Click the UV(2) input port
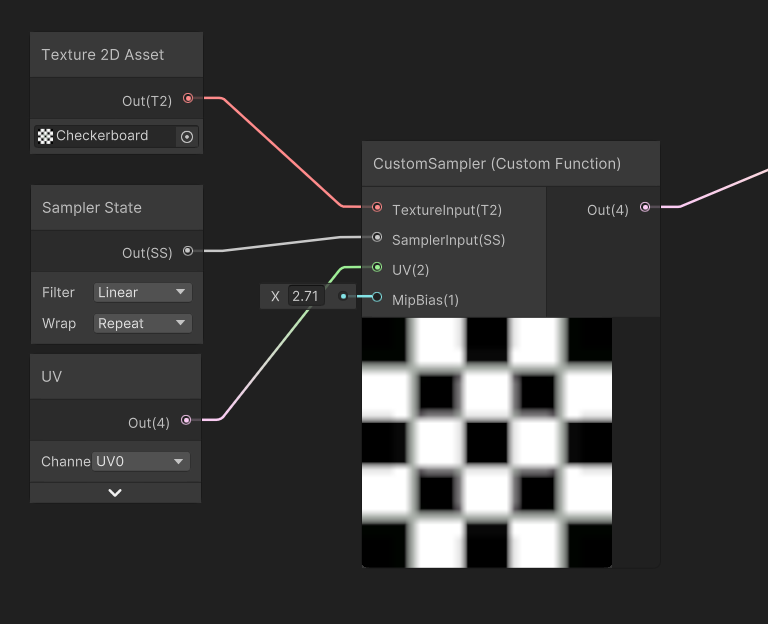 [377, 267]
